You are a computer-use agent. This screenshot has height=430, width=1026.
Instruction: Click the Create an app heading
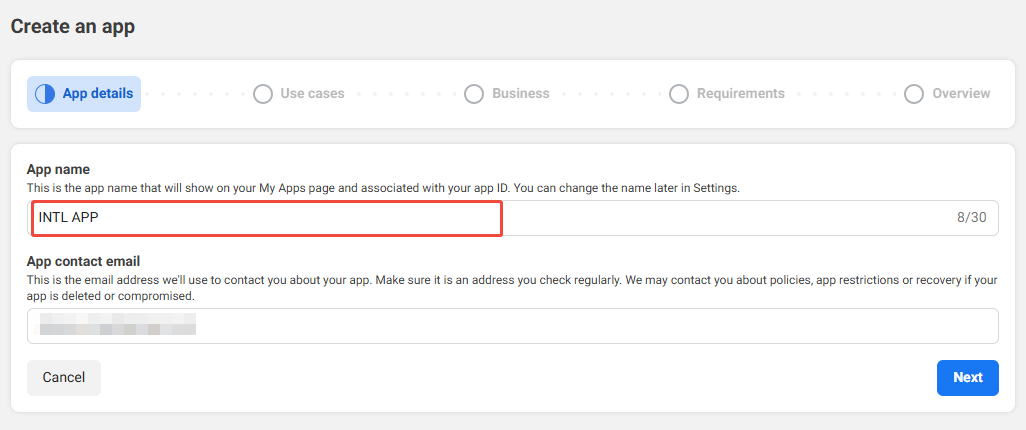pos(72,27)
